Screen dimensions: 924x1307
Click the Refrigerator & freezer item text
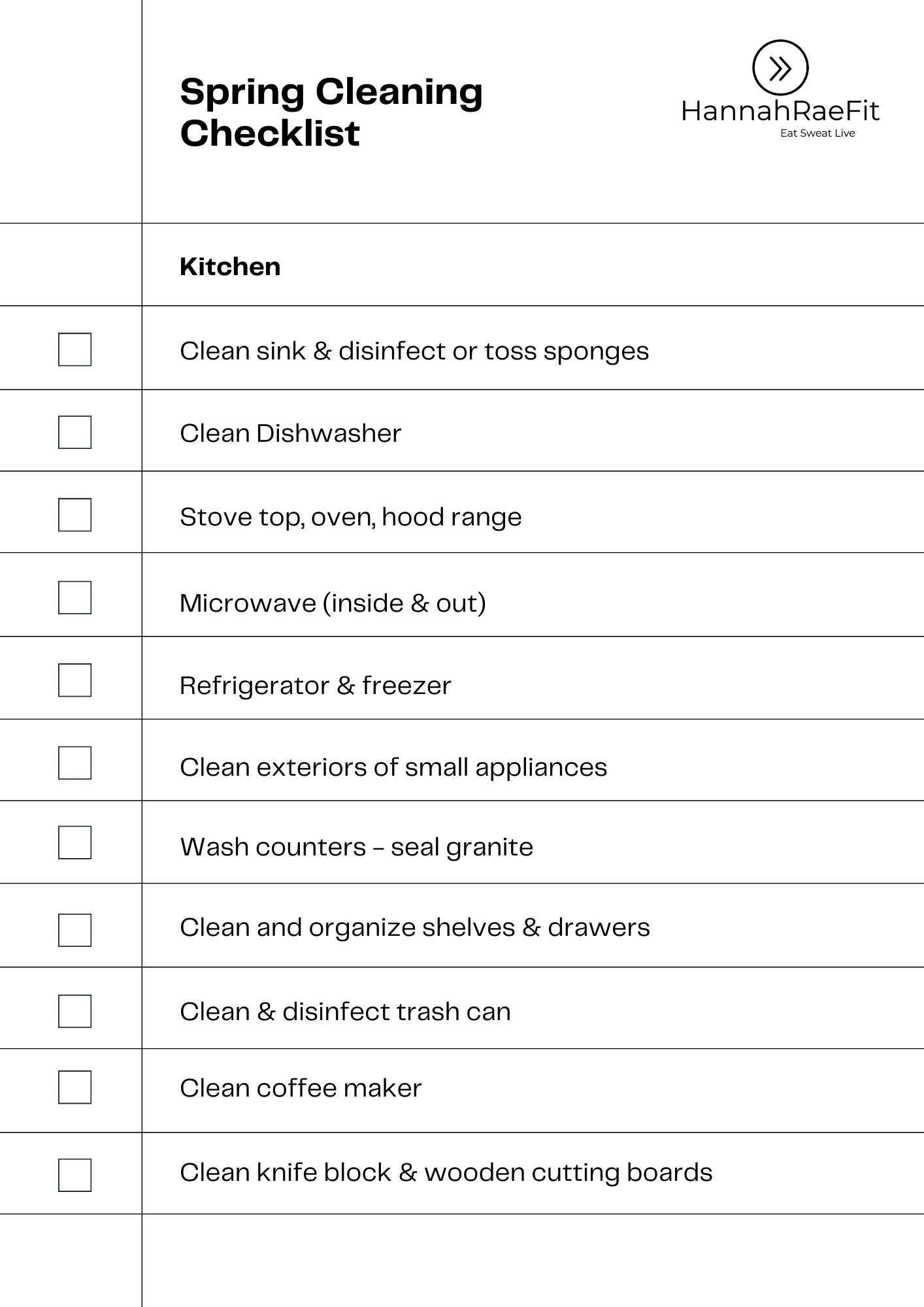(x=315, y=686)
